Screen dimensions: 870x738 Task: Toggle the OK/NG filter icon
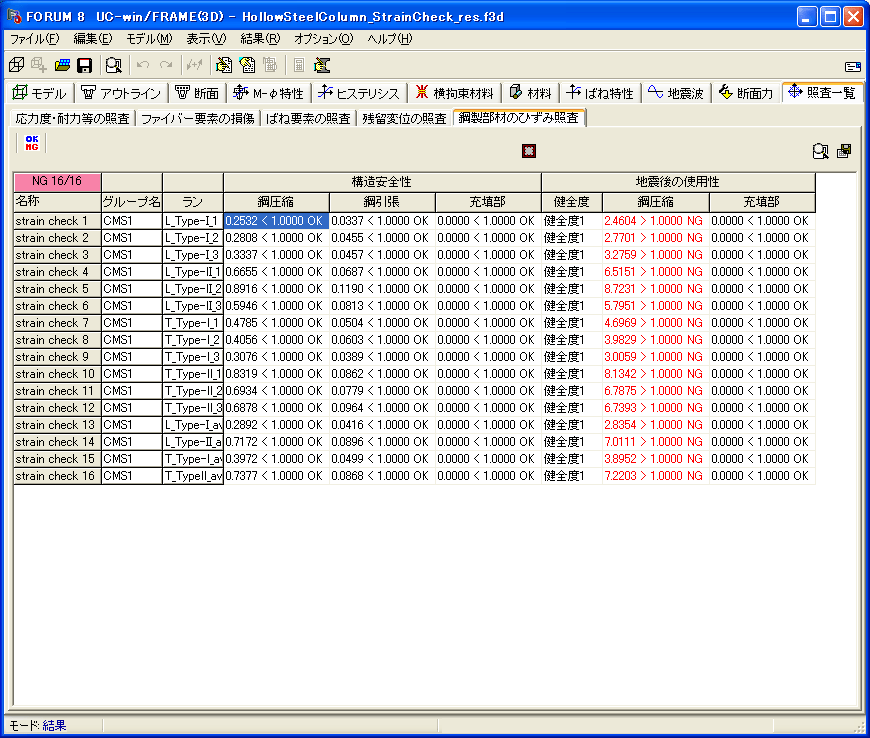point(32,143)
